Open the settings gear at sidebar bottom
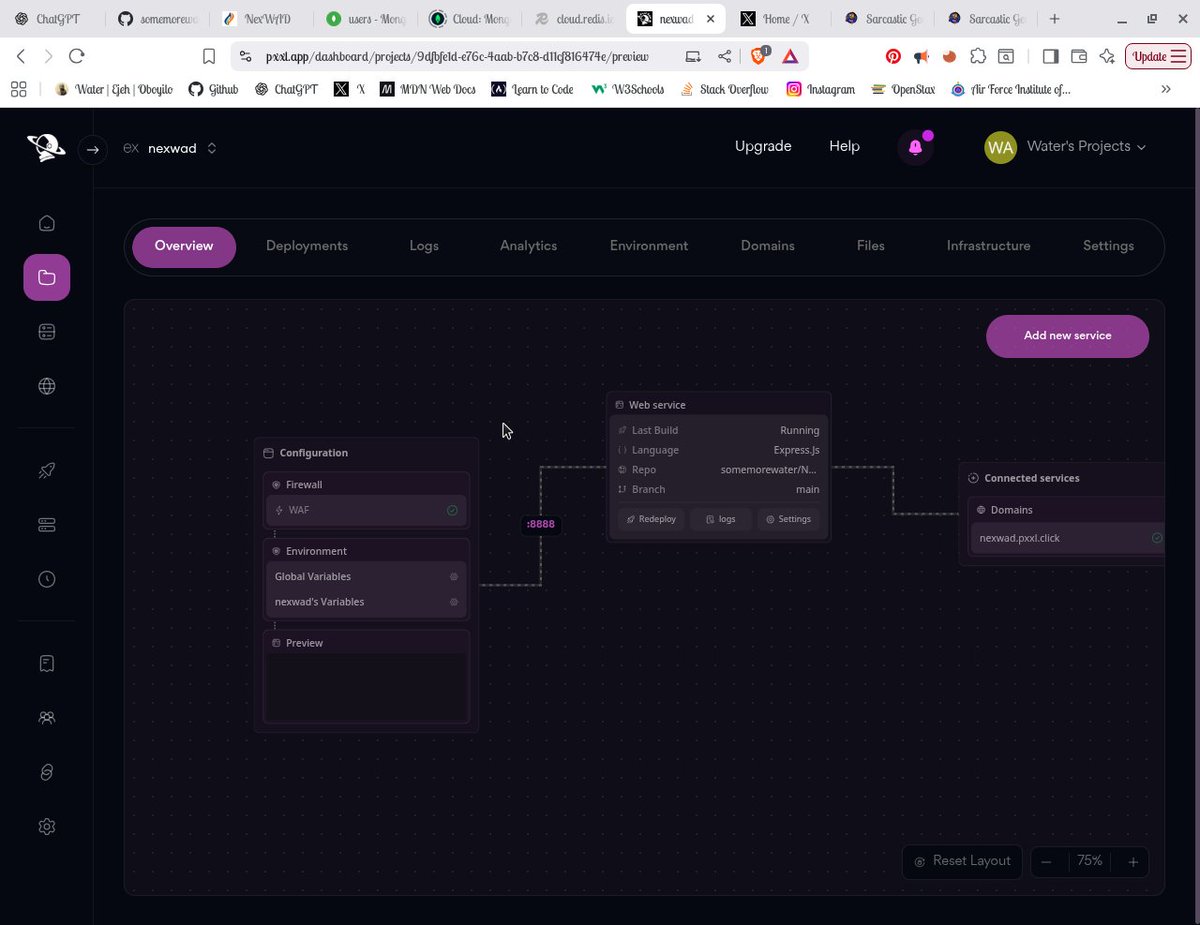 [46, 826]
